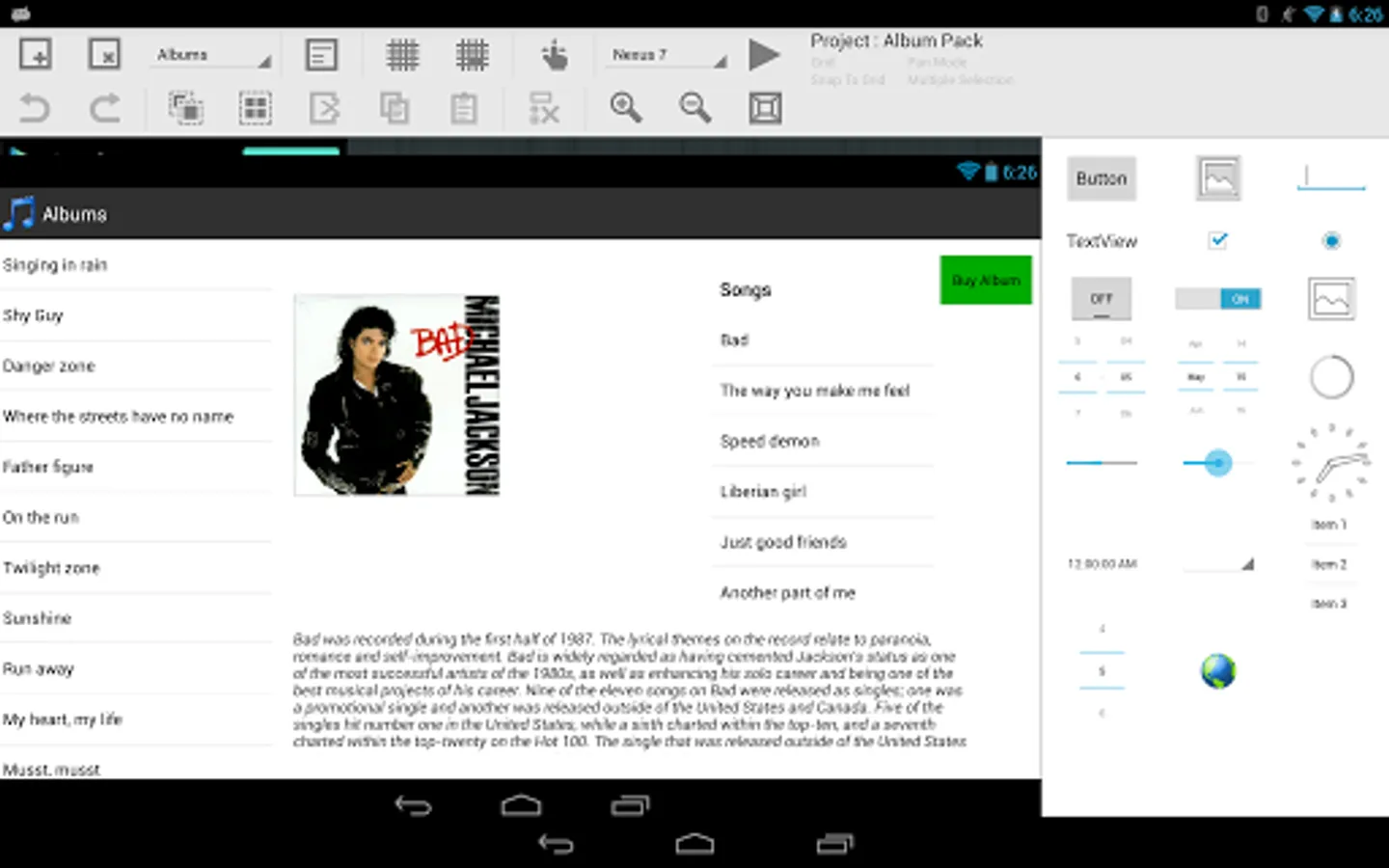
Task: Select the TextView widget in palette
Action: coord(1102,241)
